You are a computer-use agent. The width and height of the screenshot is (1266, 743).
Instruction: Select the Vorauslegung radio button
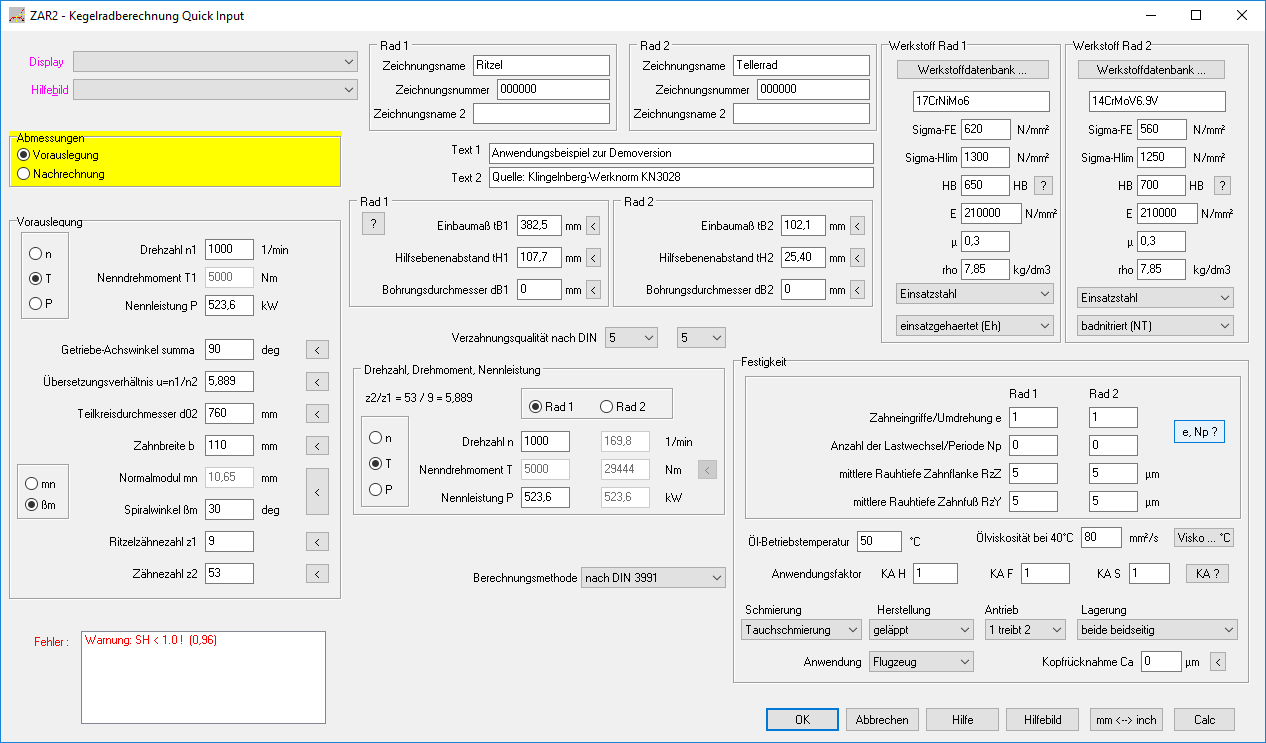[58, 155]
